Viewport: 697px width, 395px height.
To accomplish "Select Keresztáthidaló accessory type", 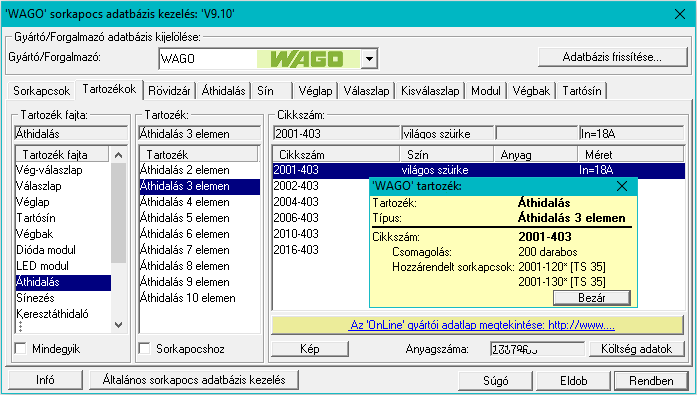I will pos(63,314).
